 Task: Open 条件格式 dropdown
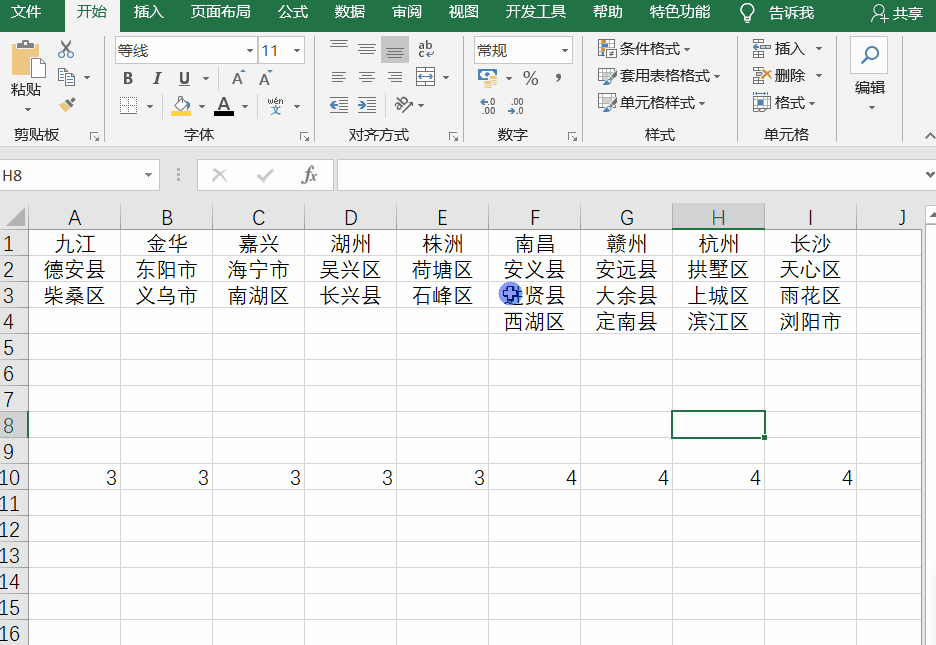coord(644,49)
